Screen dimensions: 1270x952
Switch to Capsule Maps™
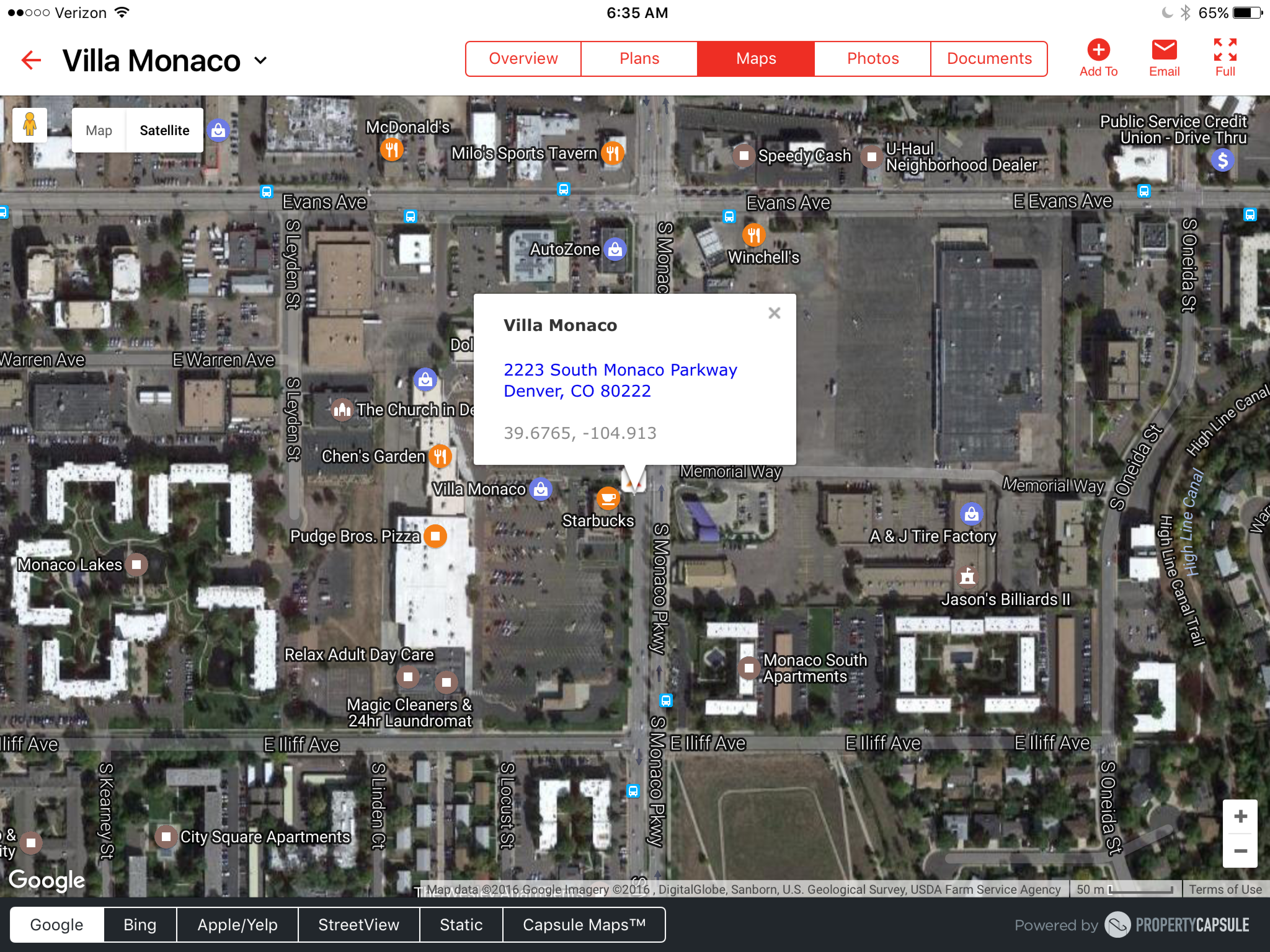(x=584, y=924)
